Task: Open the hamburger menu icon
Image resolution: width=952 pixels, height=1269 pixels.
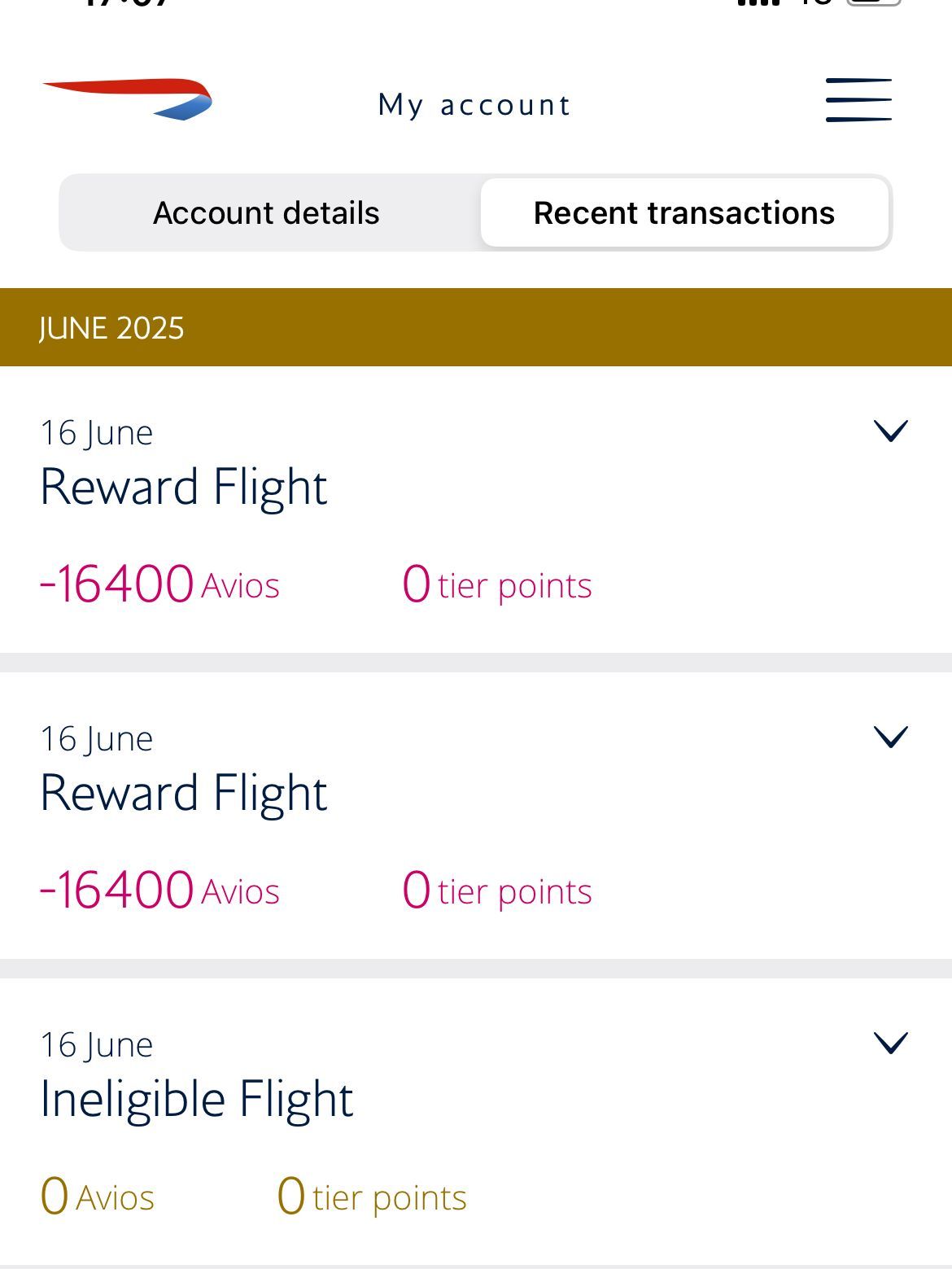Action: 858,100
